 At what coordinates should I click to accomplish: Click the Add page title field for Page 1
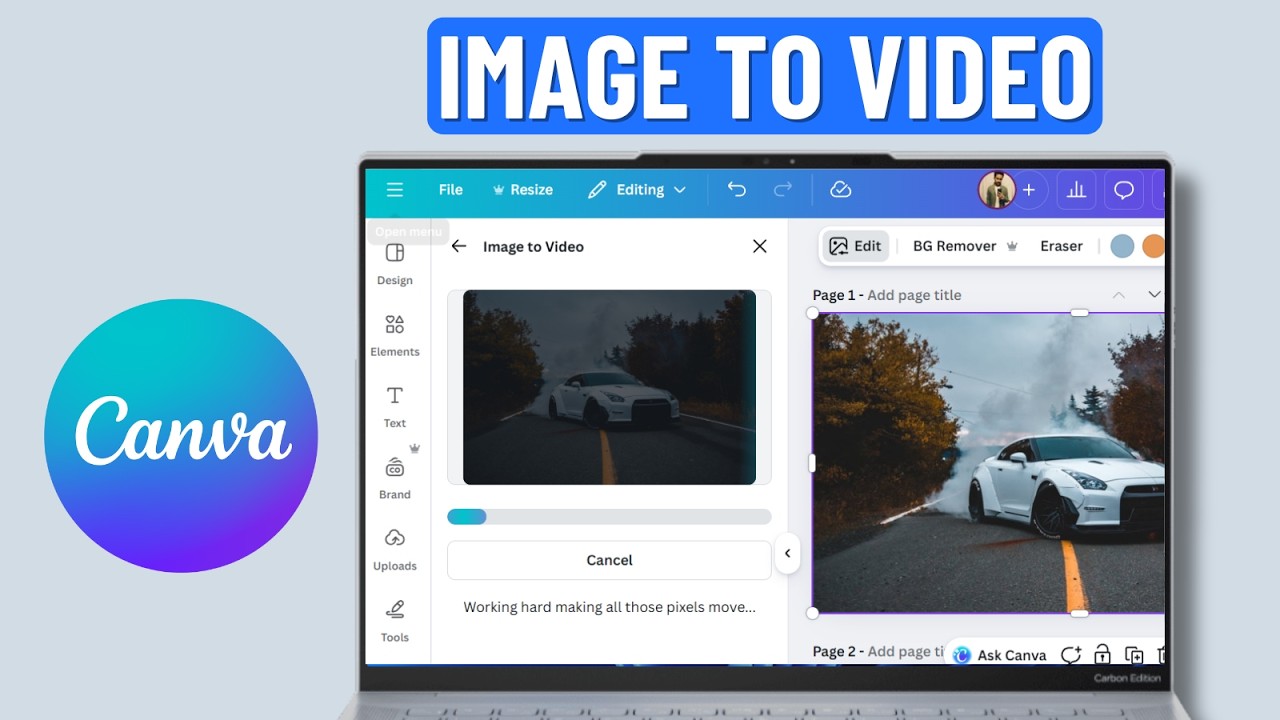point(914,295)
